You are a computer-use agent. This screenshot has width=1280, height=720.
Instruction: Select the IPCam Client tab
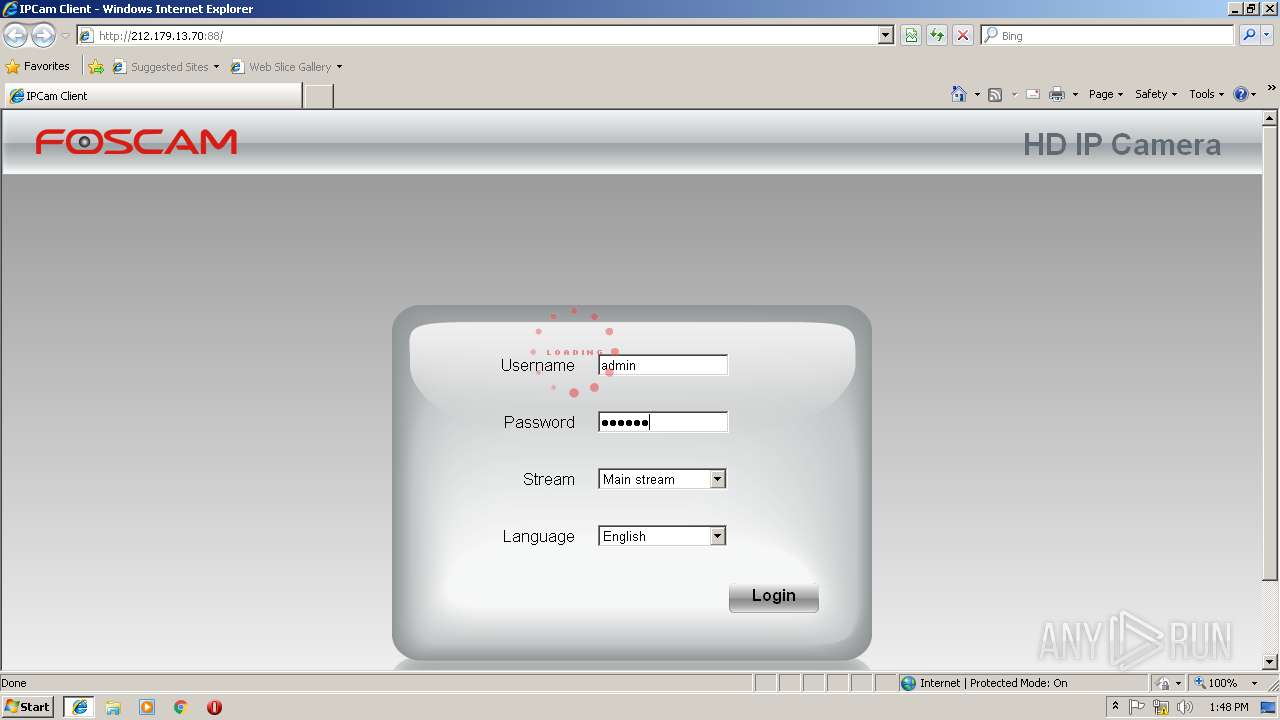[153, 96]
